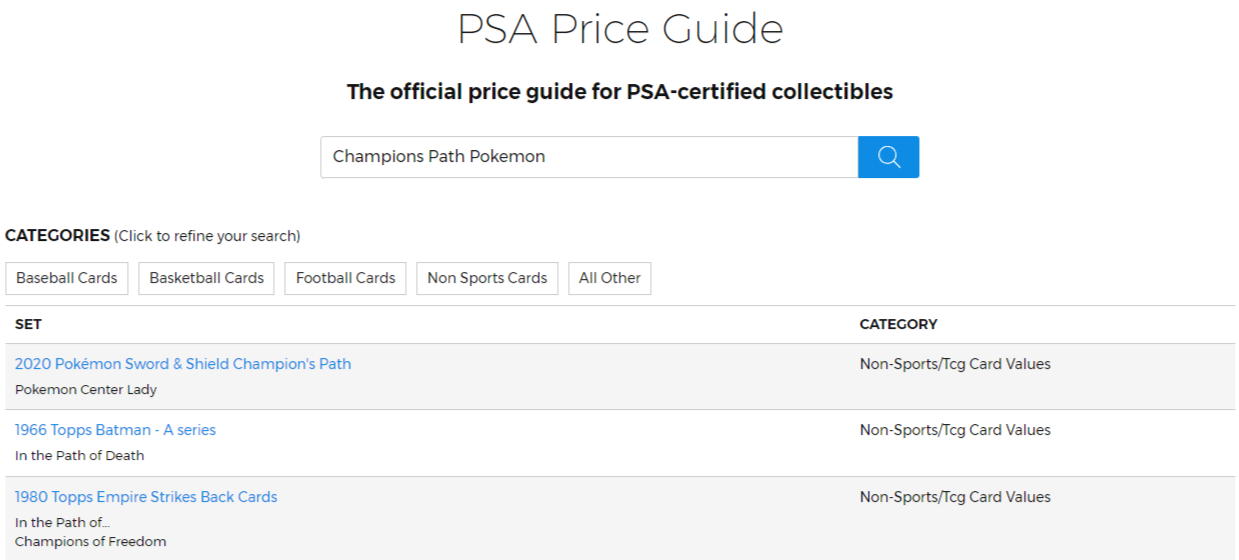Pick the All Other category filter
This screenshot has width=1239, height=560.
click(x=610, y=278)
